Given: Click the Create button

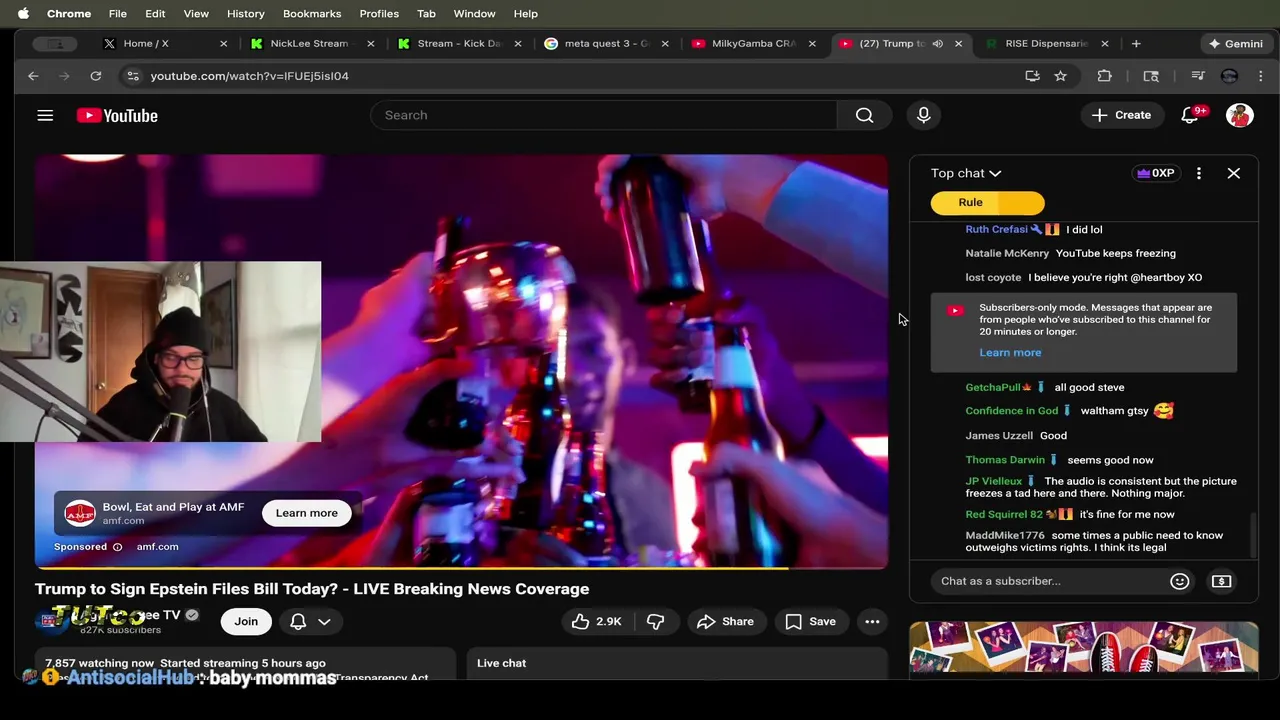Looking at the screenshot, I should click(x=1122, y=115).
